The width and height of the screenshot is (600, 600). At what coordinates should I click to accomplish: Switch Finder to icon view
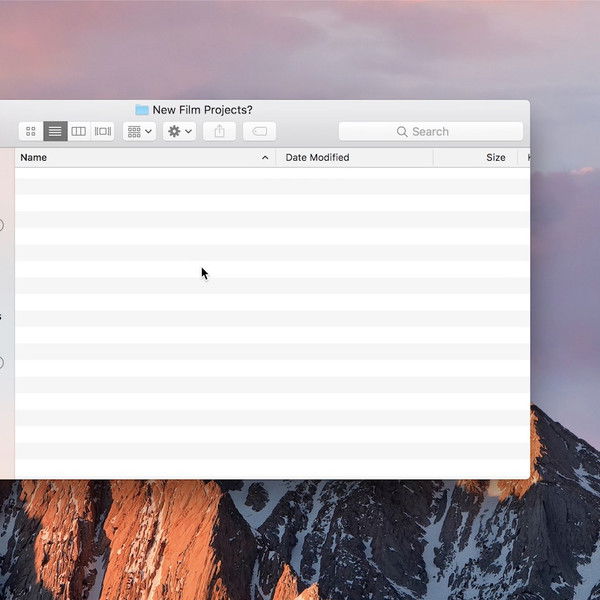[x=31, y=131]
